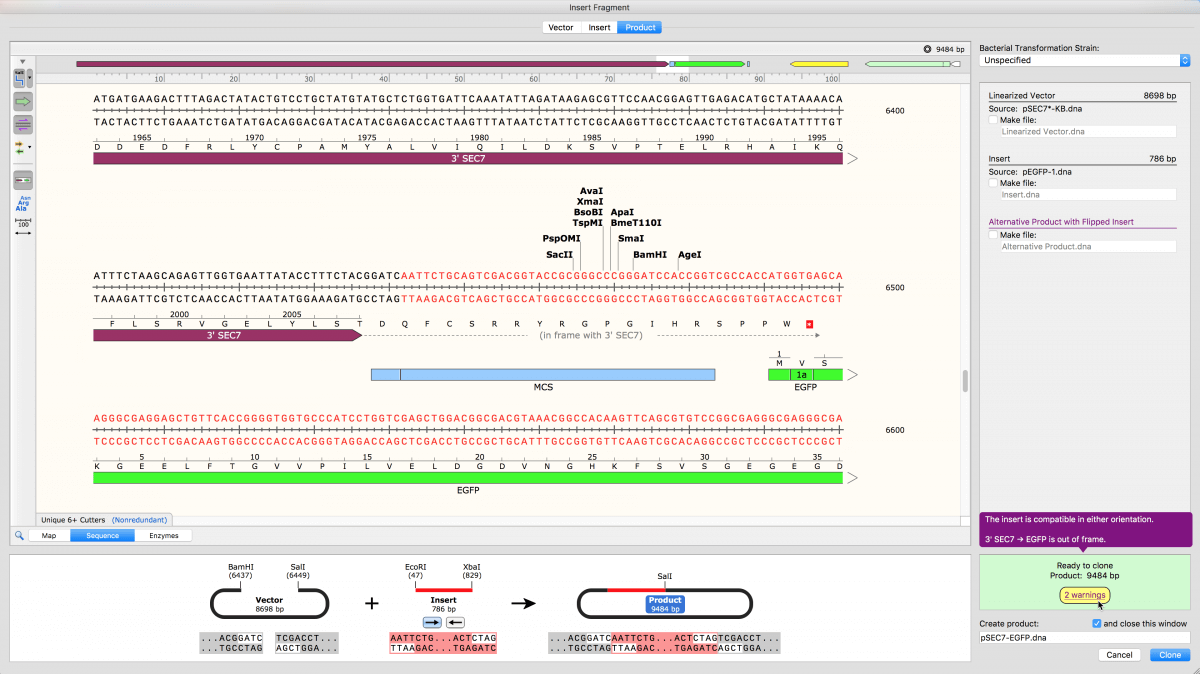Click the magnifying glass search icon
The width and height of the screenshot is (1200, 674).
[19, 535]
